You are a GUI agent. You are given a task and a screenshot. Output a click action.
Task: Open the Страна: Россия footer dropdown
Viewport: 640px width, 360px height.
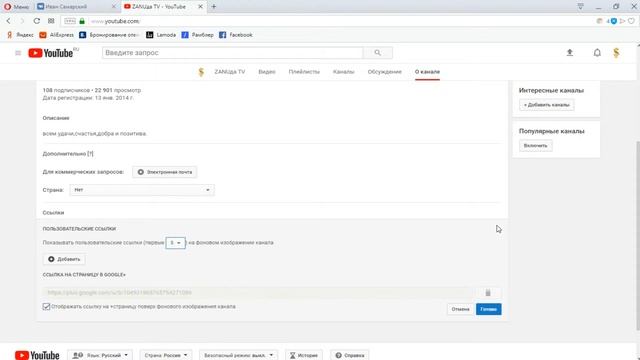[166, 355]
